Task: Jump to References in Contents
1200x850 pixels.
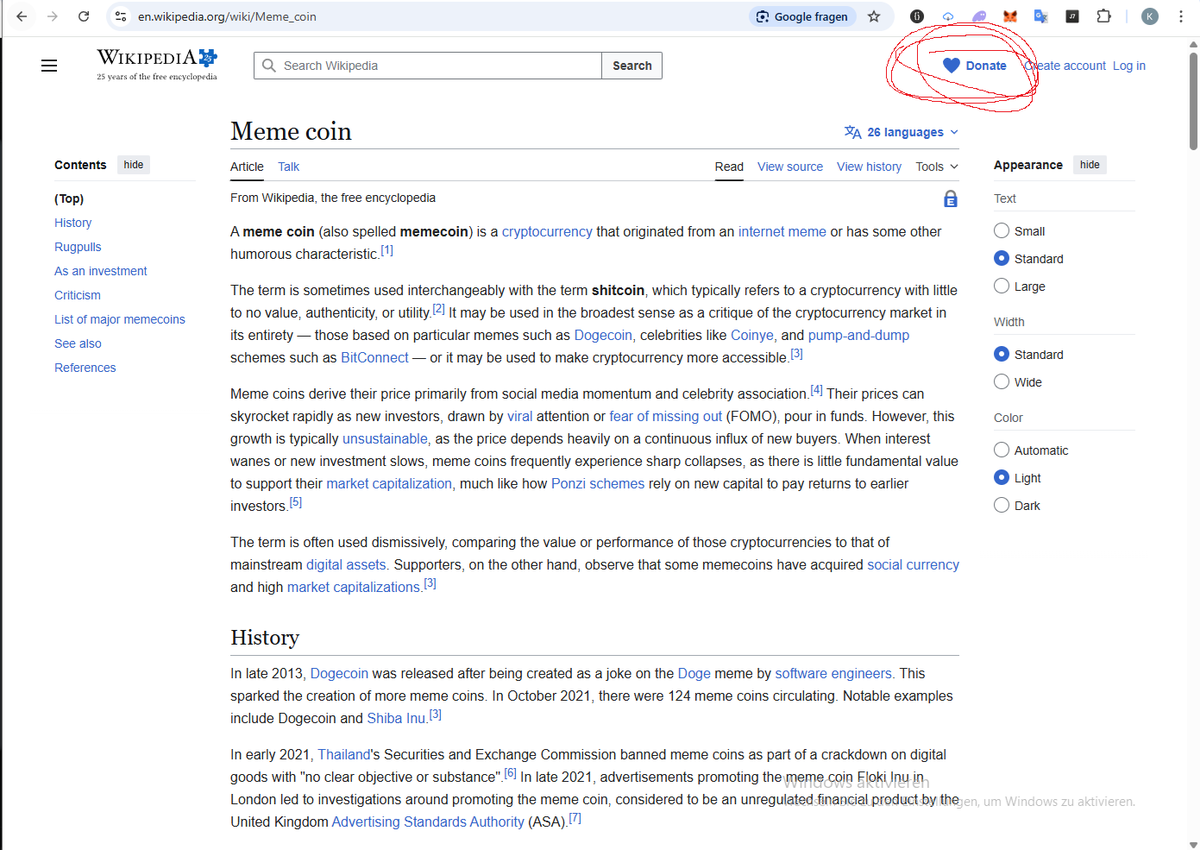Action: [85, 367]
